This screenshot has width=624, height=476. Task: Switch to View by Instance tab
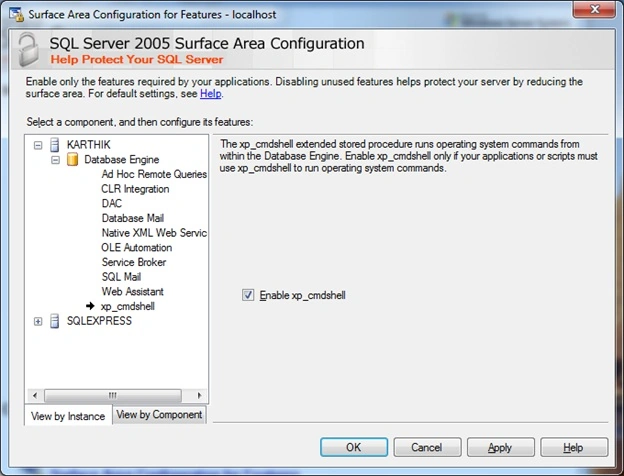(68, 416)
